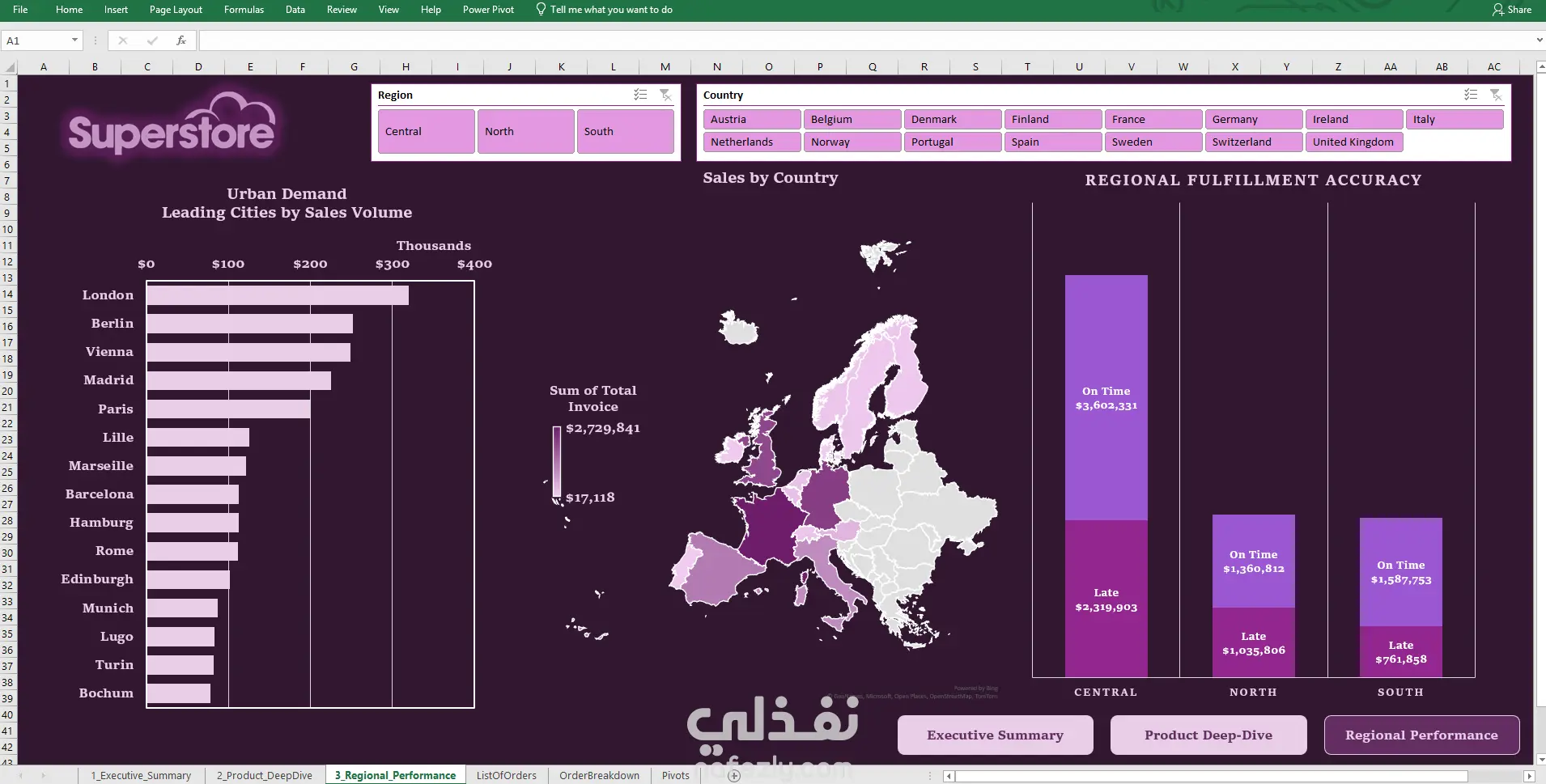Click Tell me what you want lightbulb
1546x784 pixels.
pyautogui.click(x=541, y=10)
